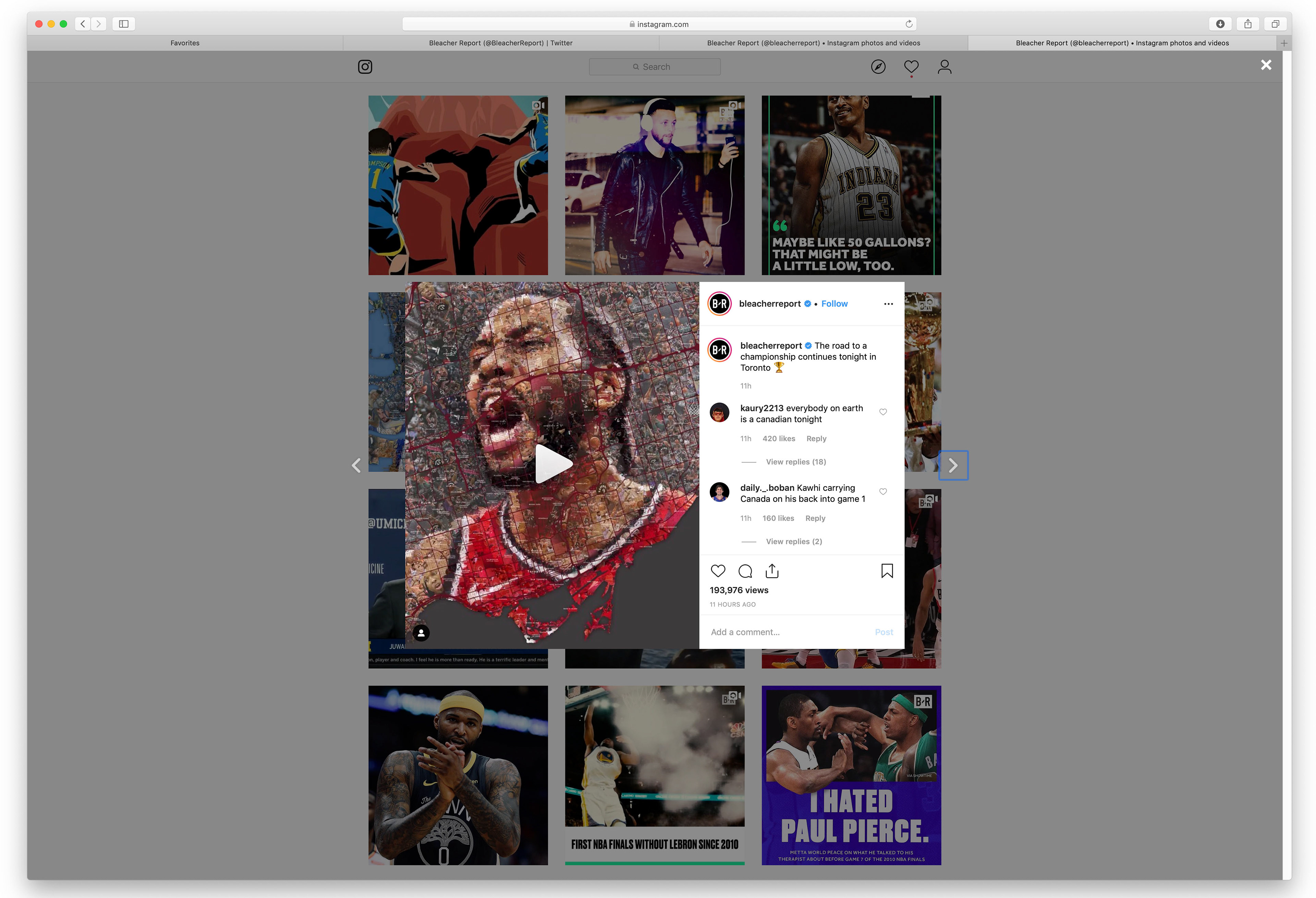Show 160 likes on boban comment
Viewport: 1316px width, 898px height.
pyautogui.click(x=778, y=518)
